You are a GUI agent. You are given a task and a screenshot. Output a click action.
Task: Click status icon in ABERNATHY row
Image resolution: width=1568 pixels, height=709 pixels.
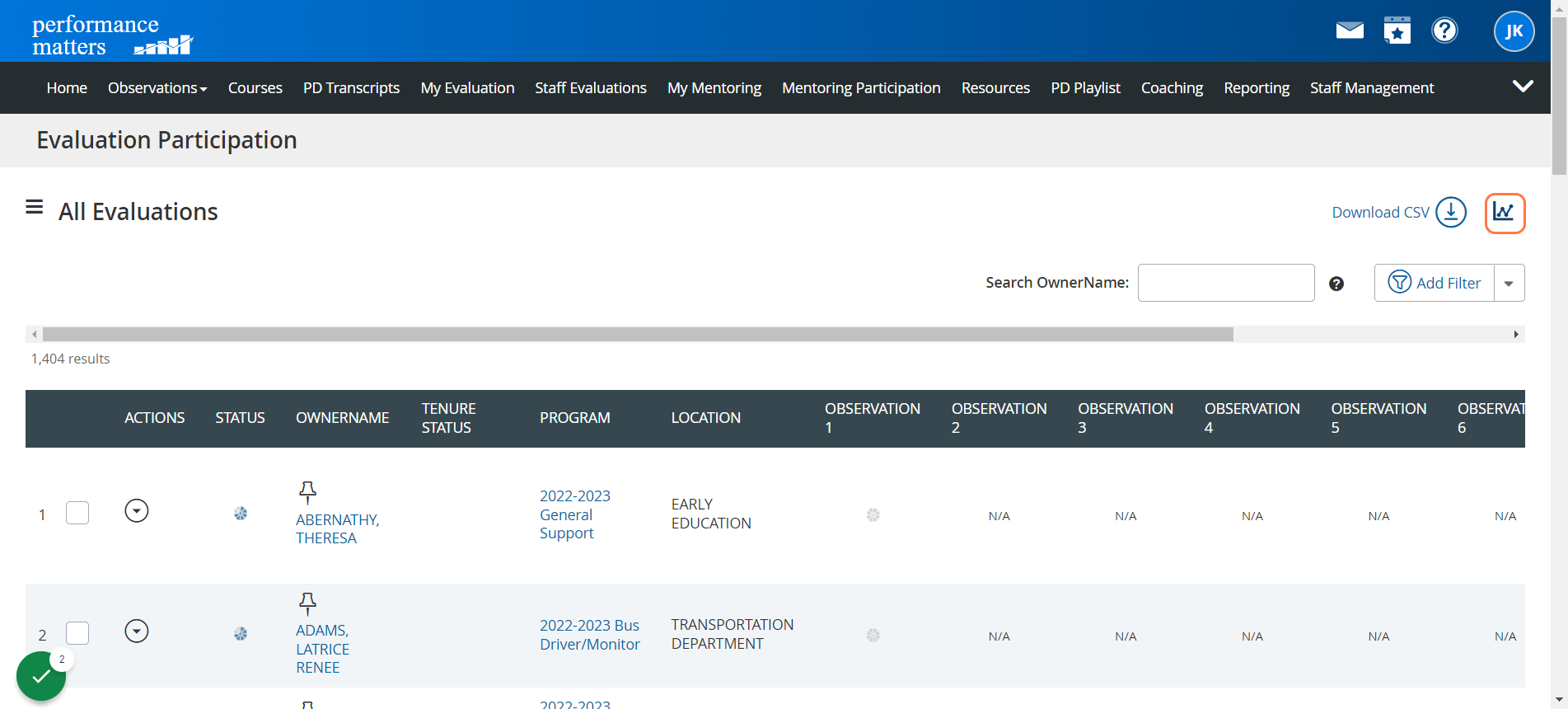[x=241, y=514]
